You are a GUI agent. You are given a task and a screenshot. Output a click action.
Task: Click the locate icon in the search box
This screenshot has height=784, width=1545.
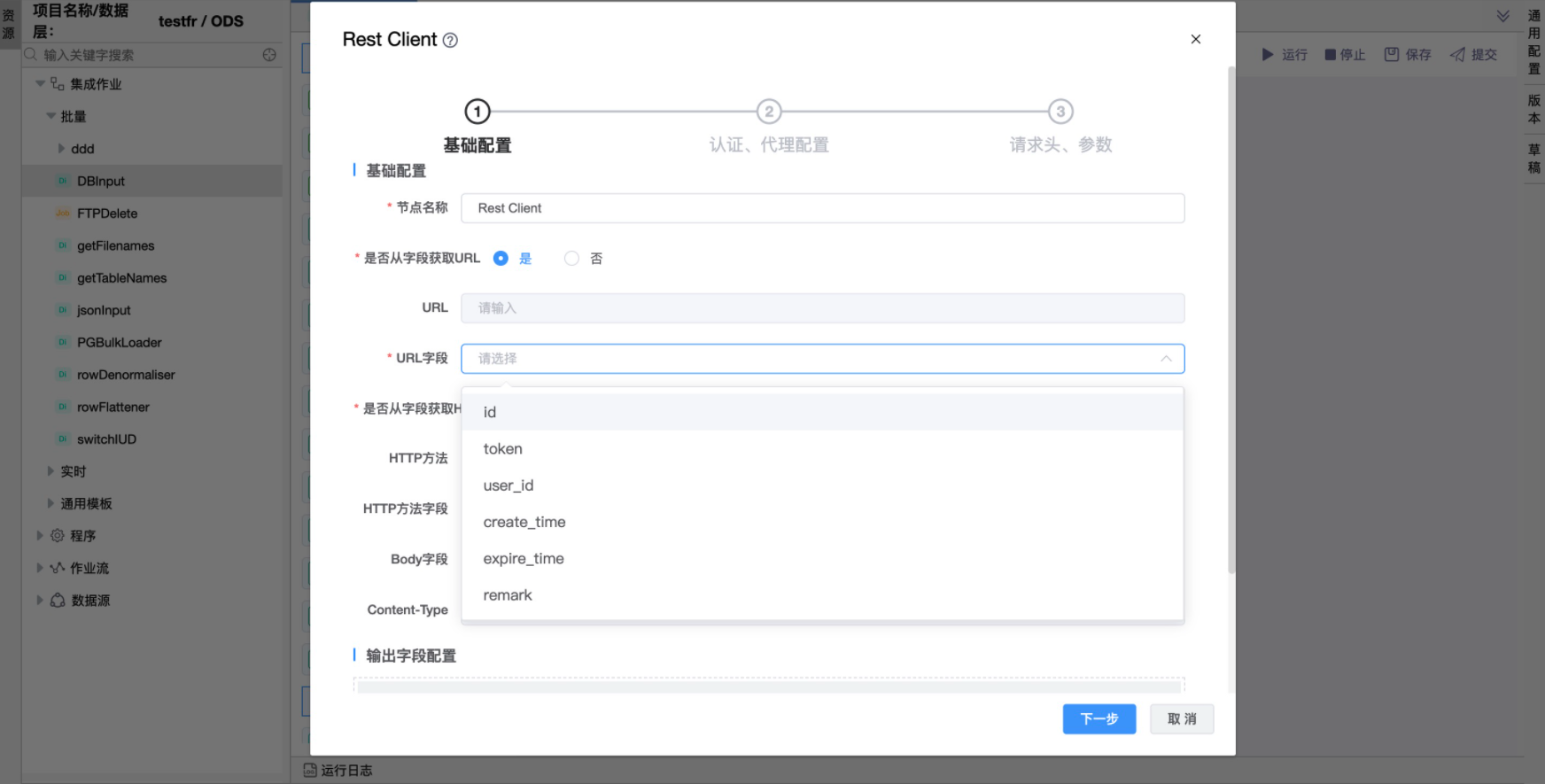tap(269, 55)
